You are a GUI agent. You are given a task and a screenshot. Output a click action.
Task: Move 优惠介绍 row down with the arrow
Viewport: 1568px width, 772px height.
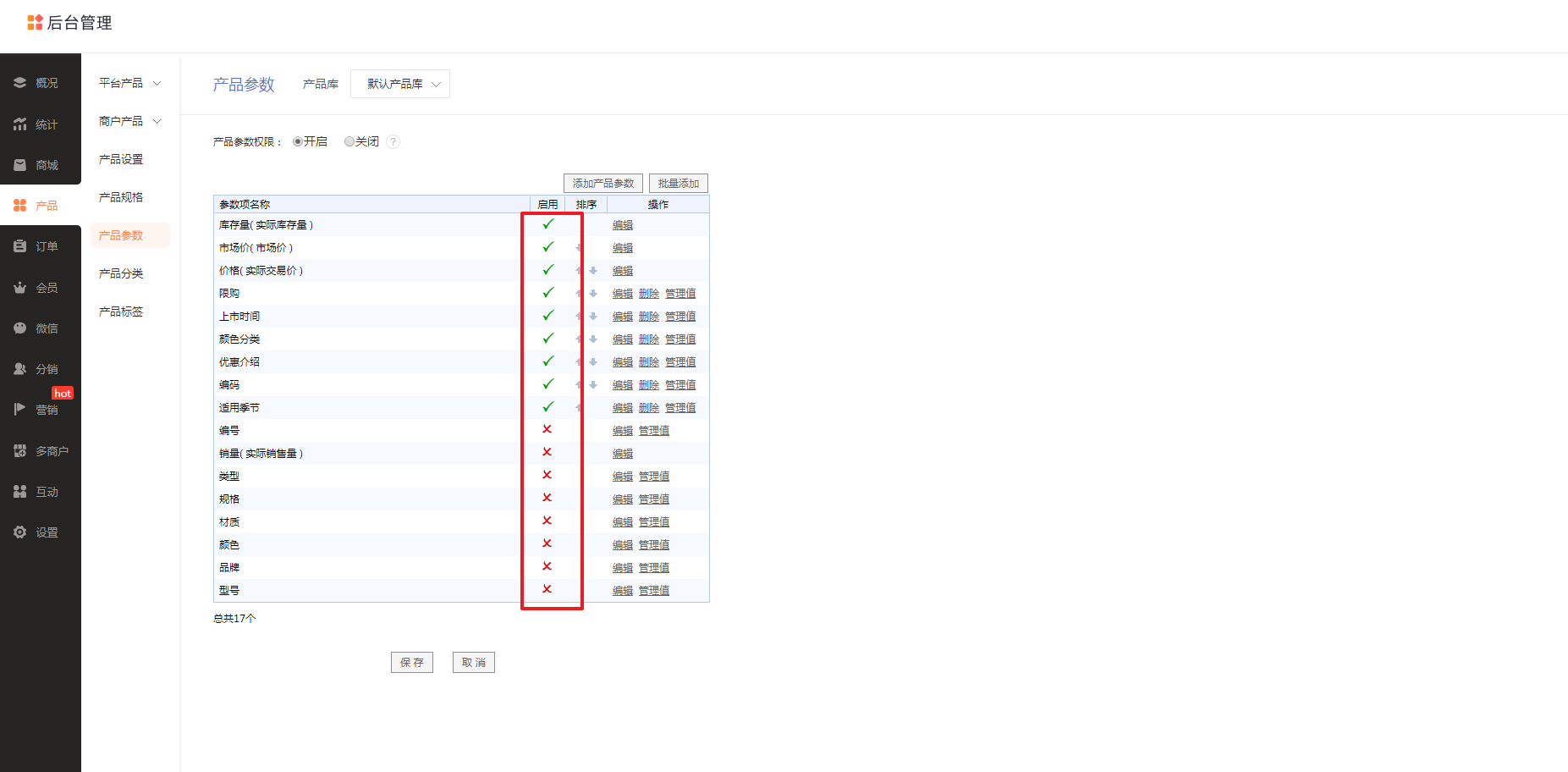[593, 362]
